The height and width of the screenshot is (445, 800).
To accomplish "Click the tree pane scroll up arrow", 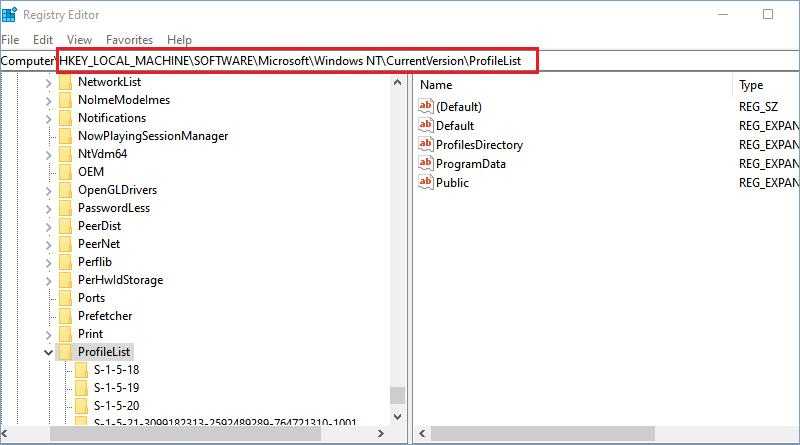I will (x=397, y=82).
